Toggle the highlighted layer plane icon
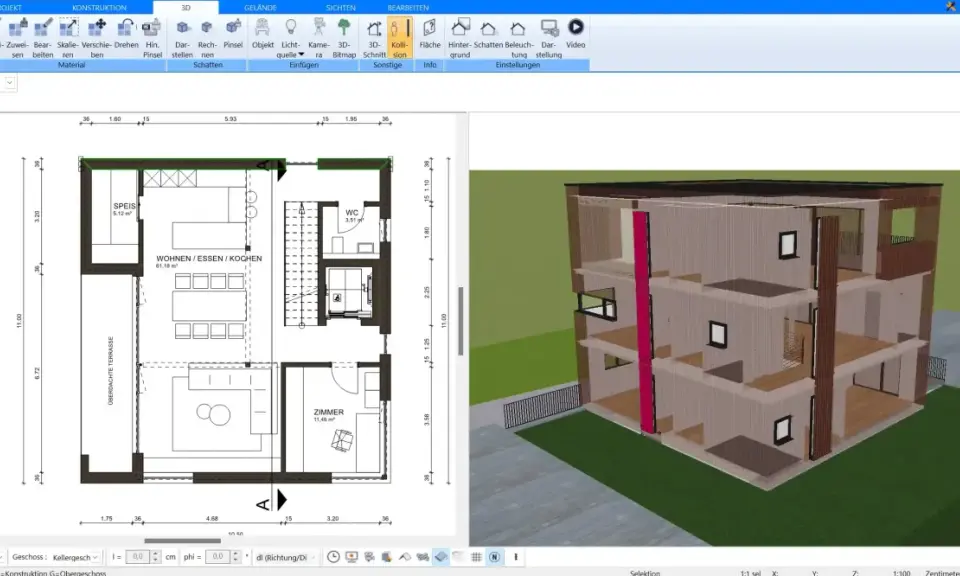Viewport: 960px width, 576px height. tap(441, 556)
